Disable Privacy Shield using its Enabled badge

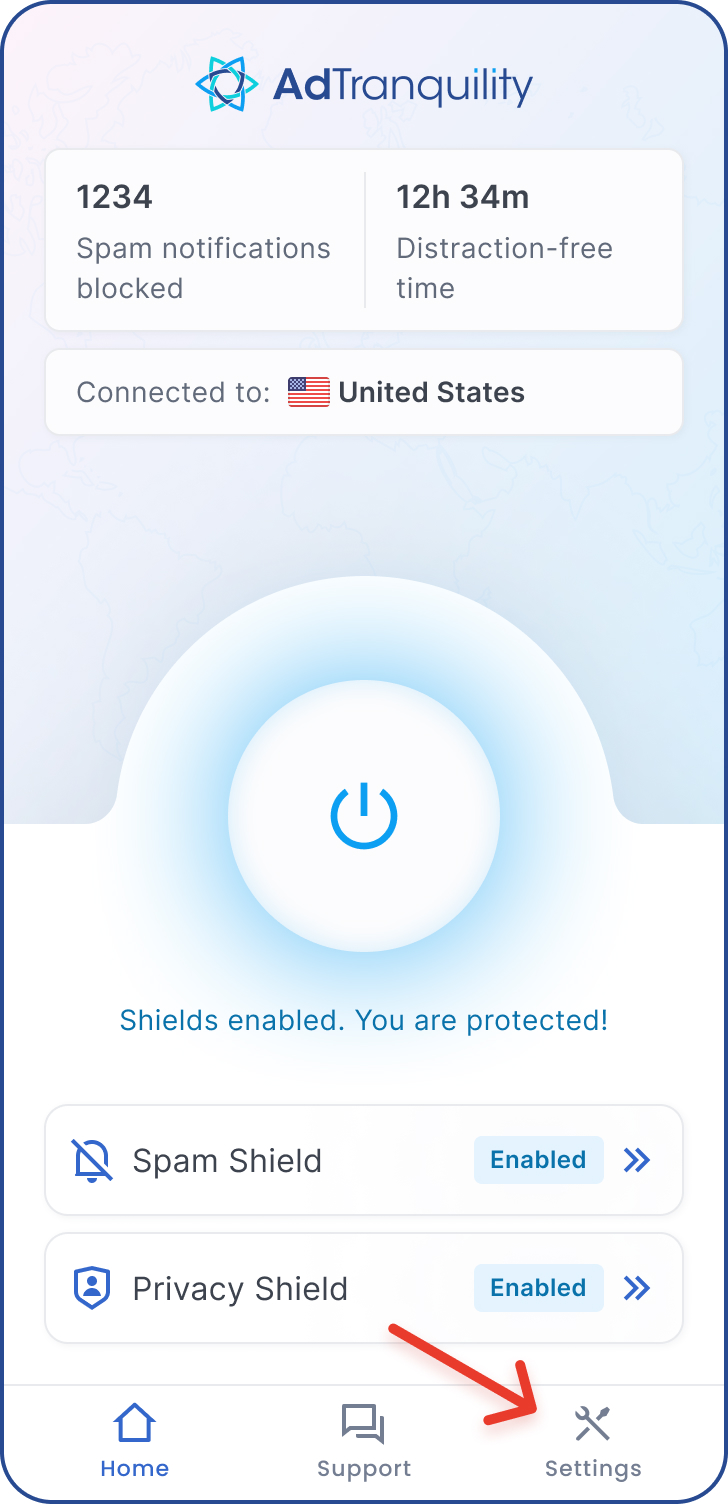538,1288
